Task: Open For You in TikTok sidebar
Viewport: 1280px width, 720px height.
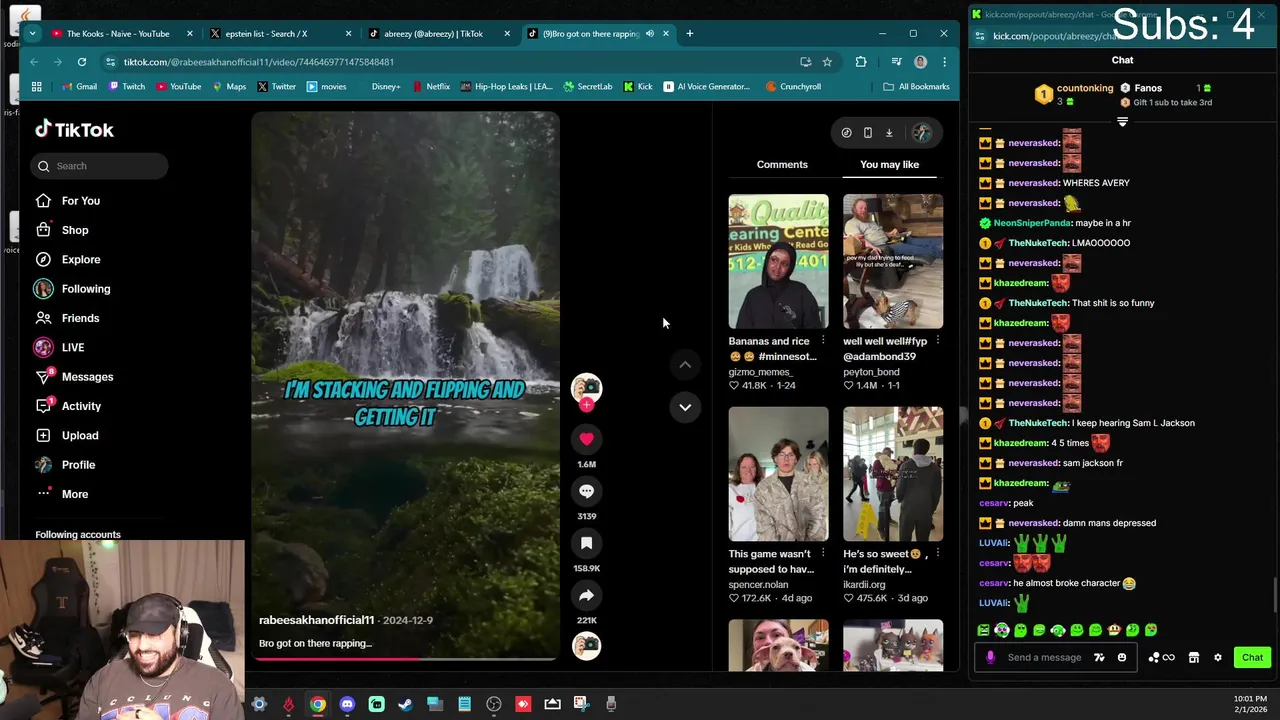Action: coord(68,201)
